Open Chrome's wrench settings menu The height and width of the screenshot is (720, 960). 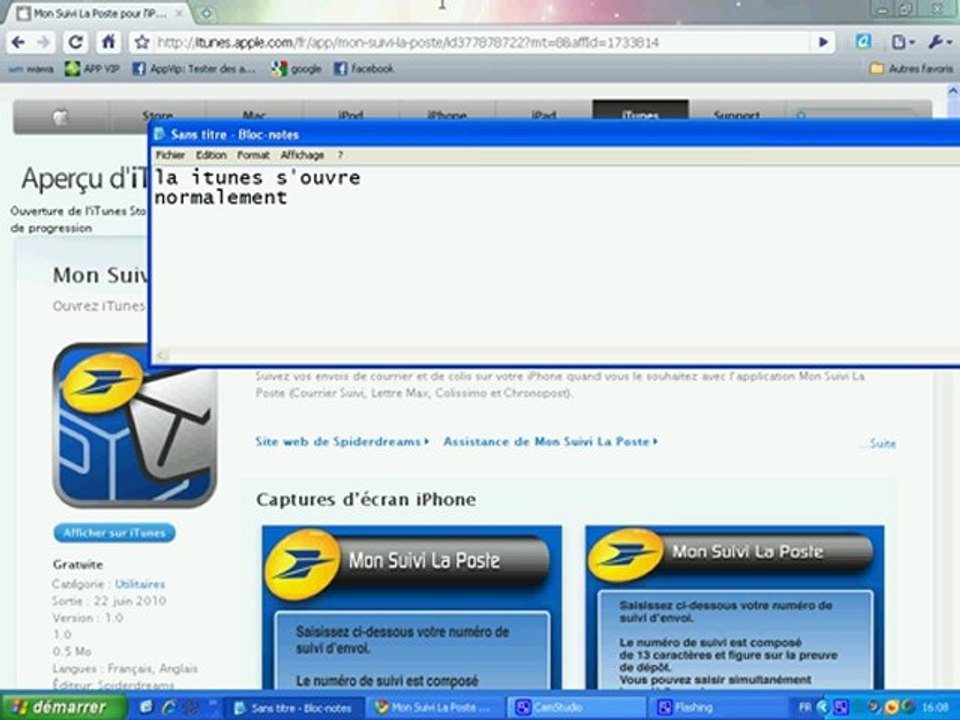[939, 42]
